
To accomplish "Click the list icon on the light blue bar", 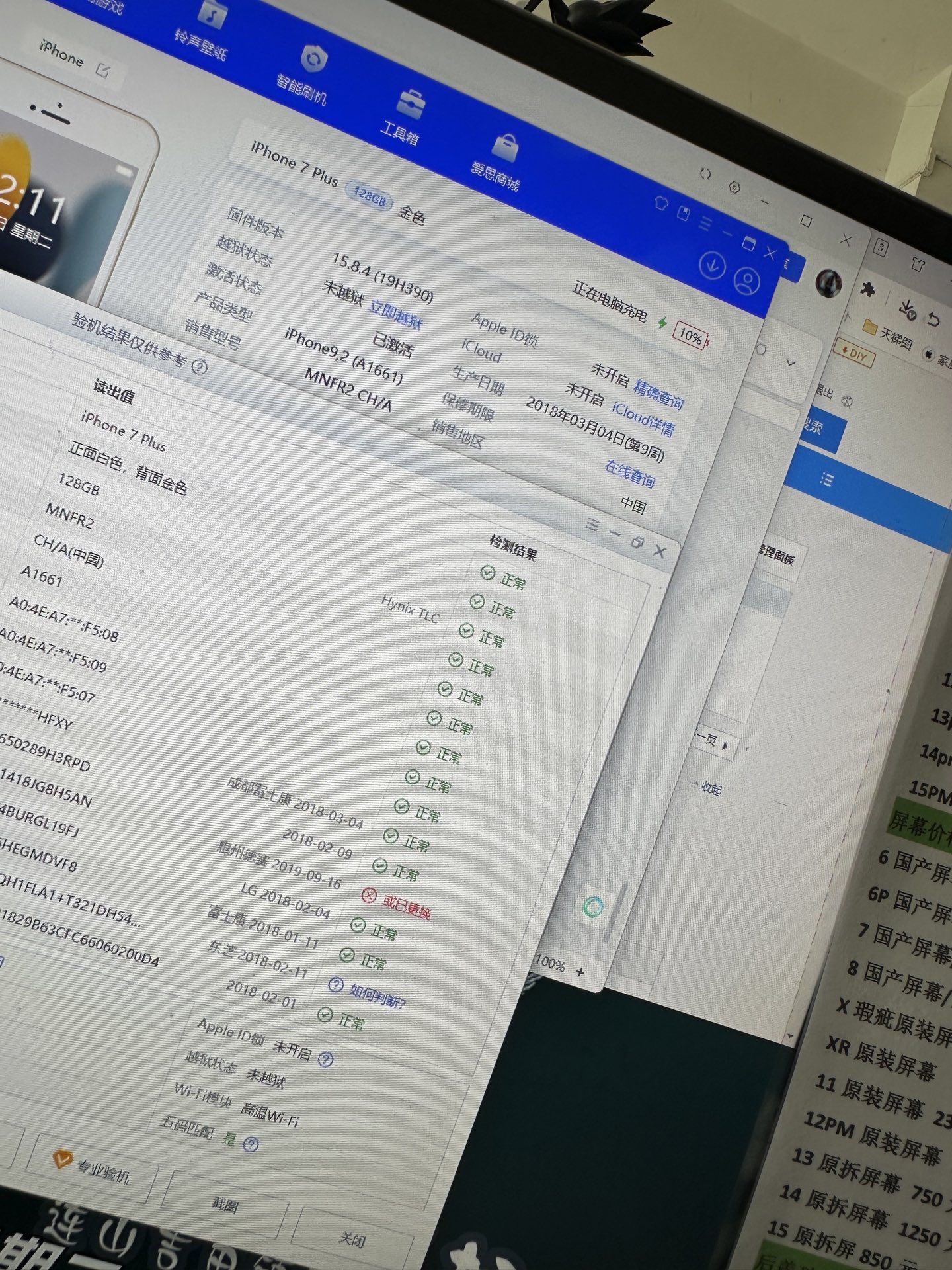I will [x=826, y=479].
